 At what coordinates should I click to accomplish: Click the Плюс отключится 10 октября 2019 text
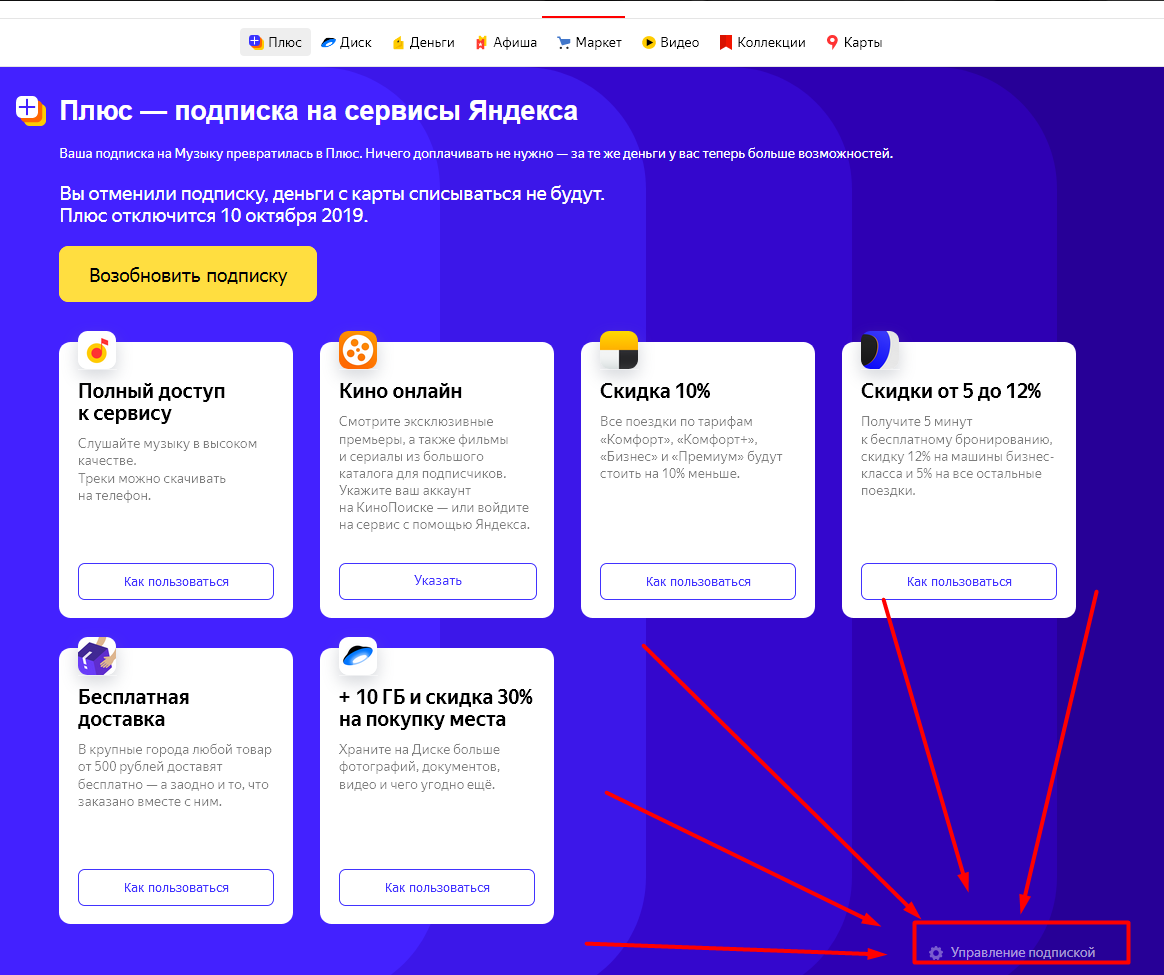coord(214,215)
